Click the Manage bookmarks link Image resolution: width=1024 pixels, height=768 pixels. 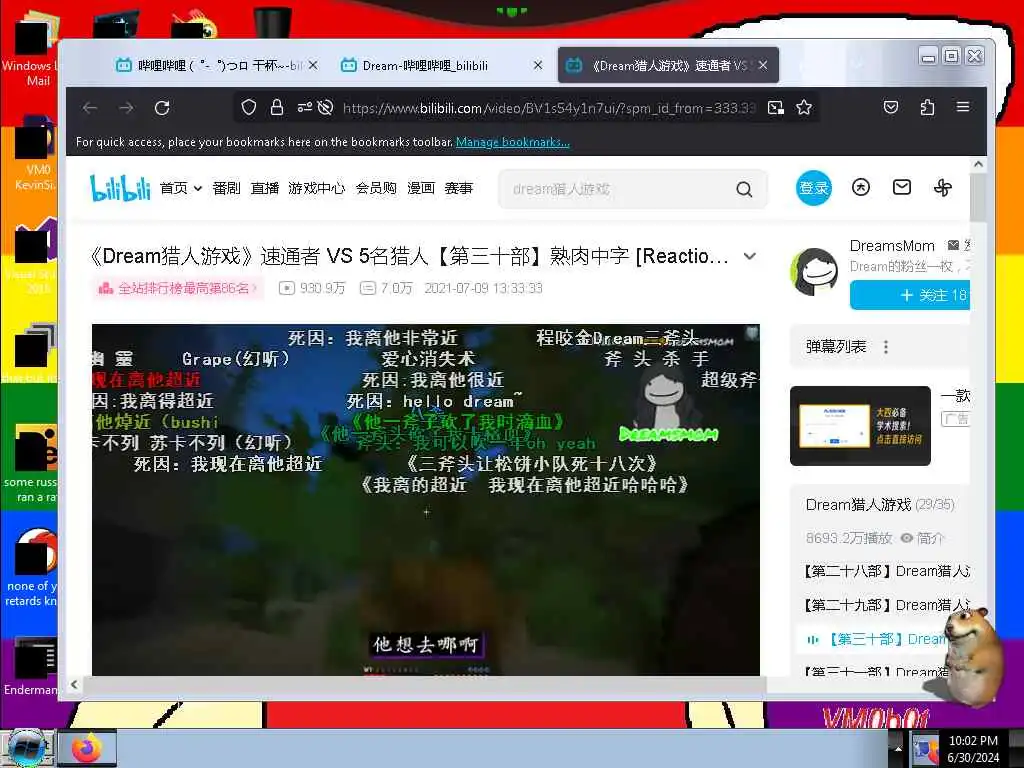pos(513,142)
